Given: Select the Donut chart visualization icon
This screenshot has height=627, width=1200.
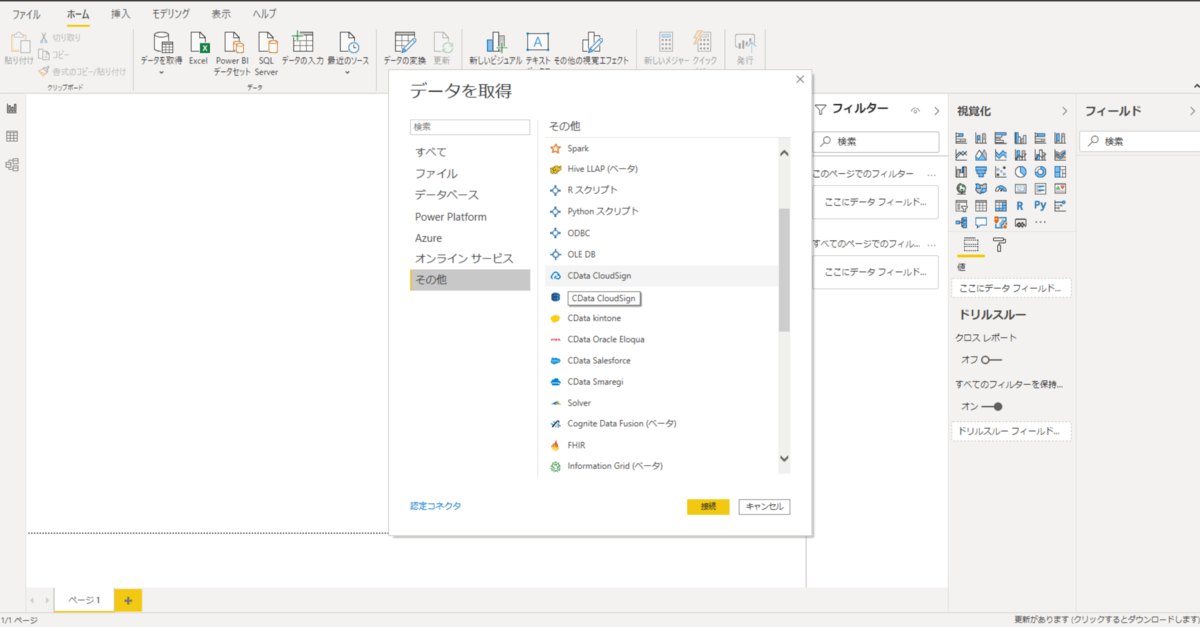Looking at the screenshot, I should [1040, 172].
